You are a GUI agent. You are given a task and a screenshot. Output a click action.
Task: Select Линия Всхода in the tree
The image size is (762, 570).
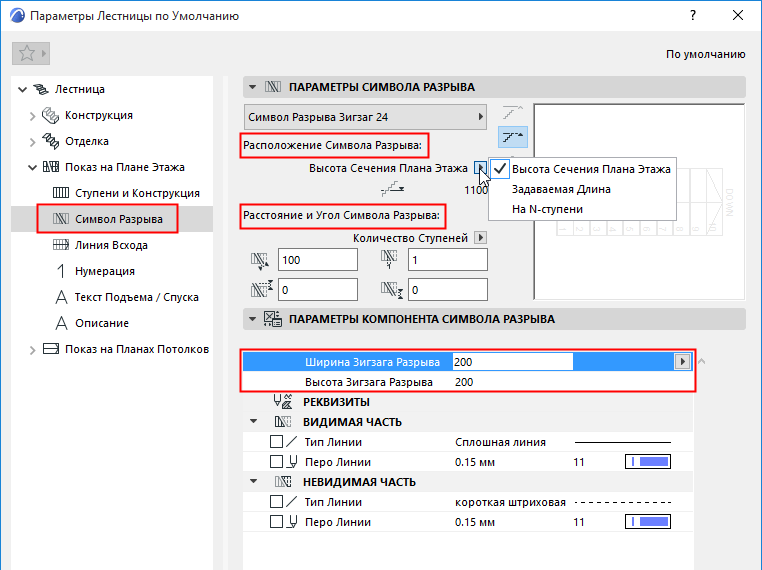point(111,245)
